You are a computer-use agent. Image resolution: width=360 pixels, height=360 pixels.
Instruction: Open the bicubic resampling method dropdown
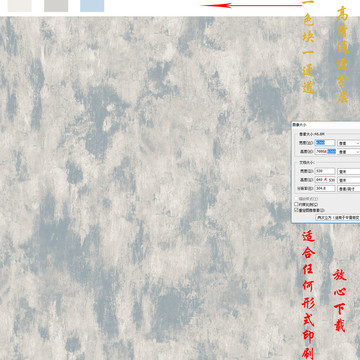pos(338,217)
